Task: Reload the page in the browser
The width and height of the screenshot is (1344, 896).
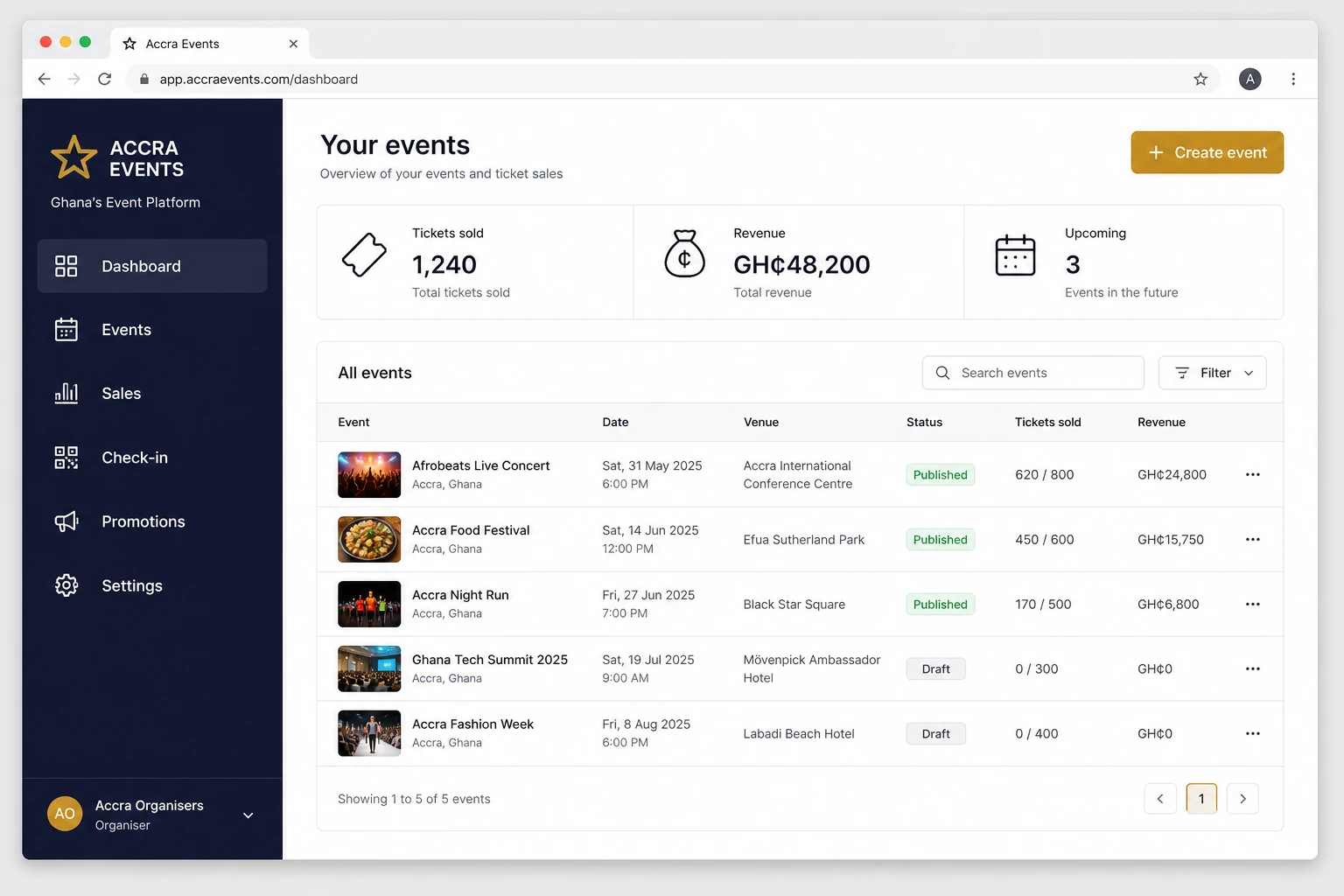Action: point(104,79)
